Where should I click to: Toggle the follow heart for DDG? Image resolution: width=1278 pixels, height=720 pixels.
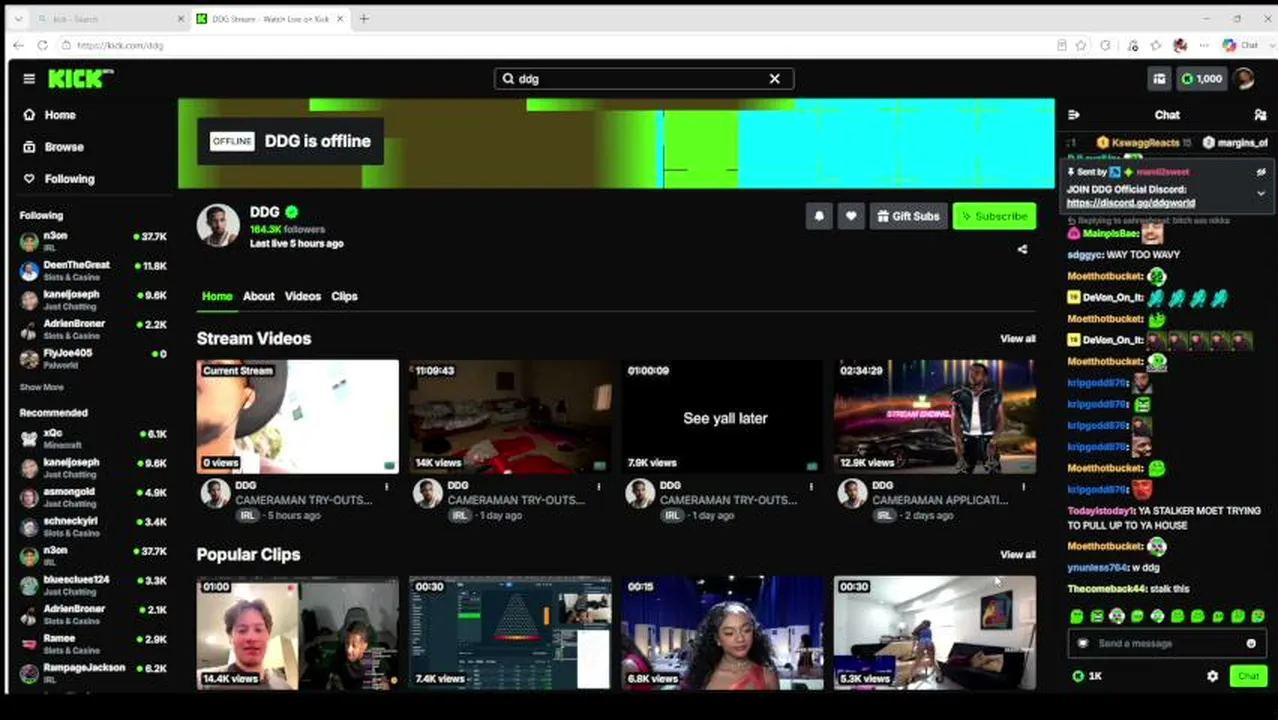[851, 216]
